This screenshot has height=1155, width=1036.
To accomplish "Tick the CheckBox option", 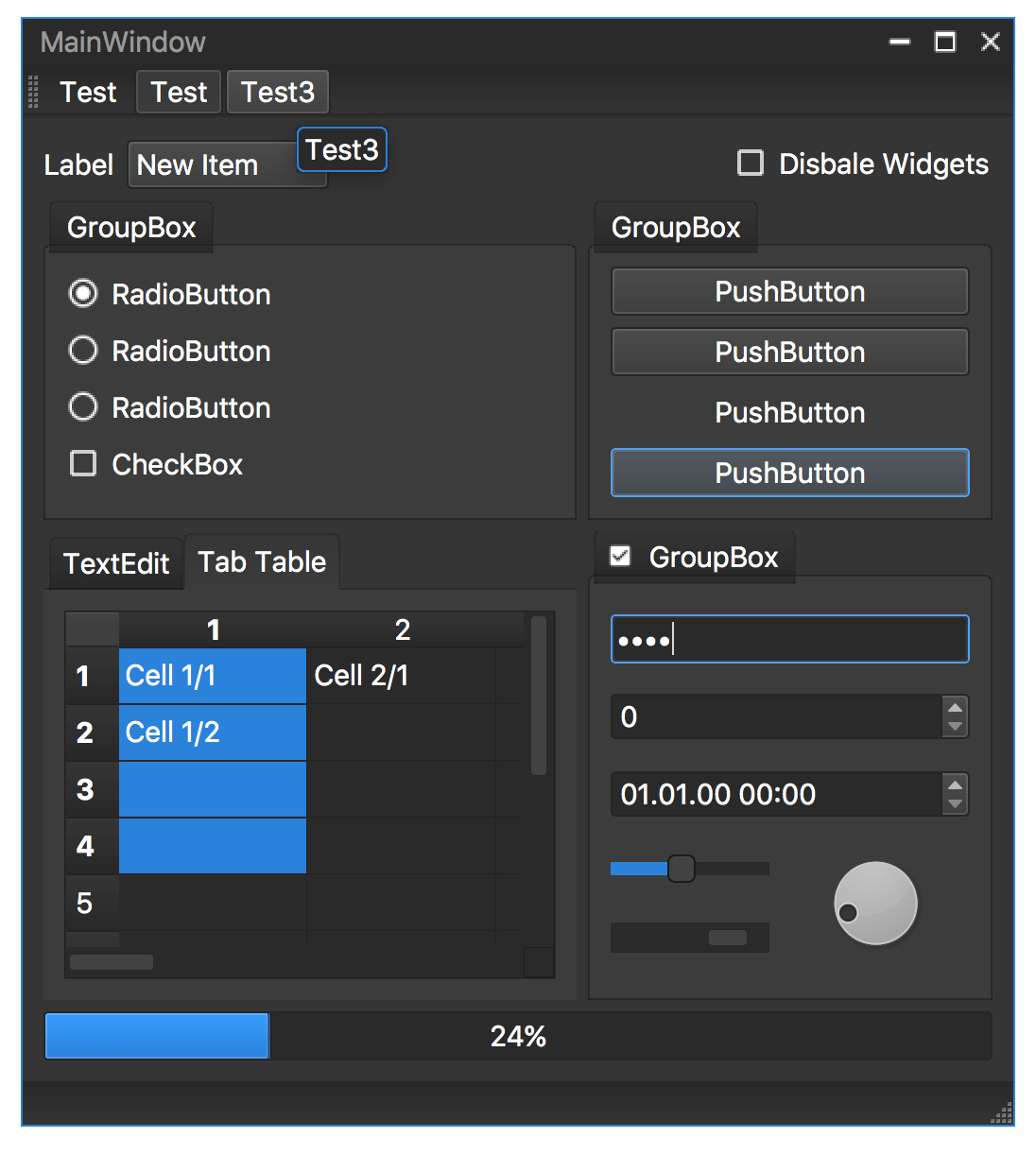I will click(83, 464).
